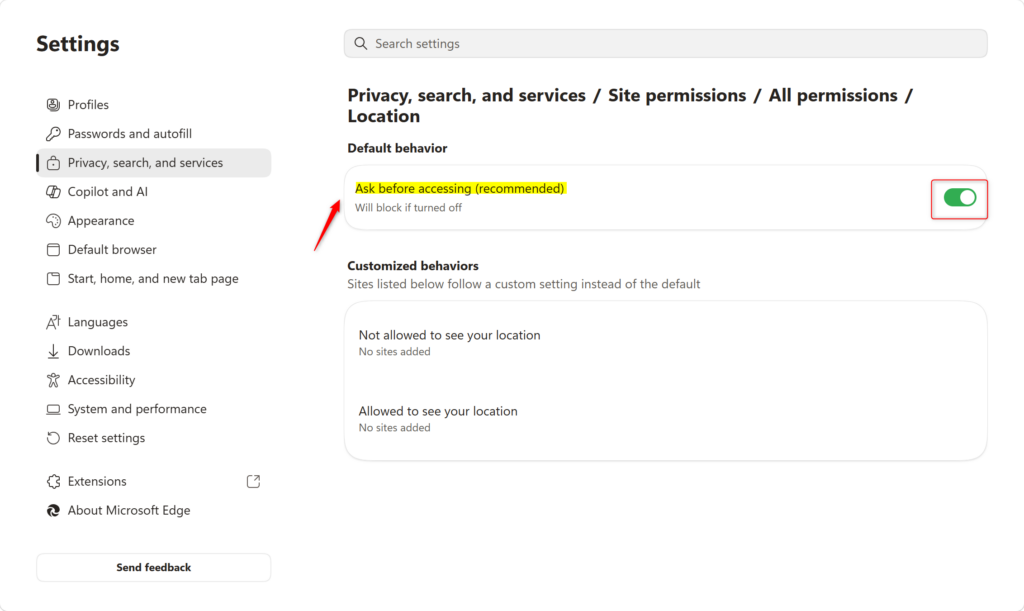Image resolution: width=1024 pixels, height=611 pixels.
Task: Open Passwords and autofill settings
Action: [x=153, y=134]
